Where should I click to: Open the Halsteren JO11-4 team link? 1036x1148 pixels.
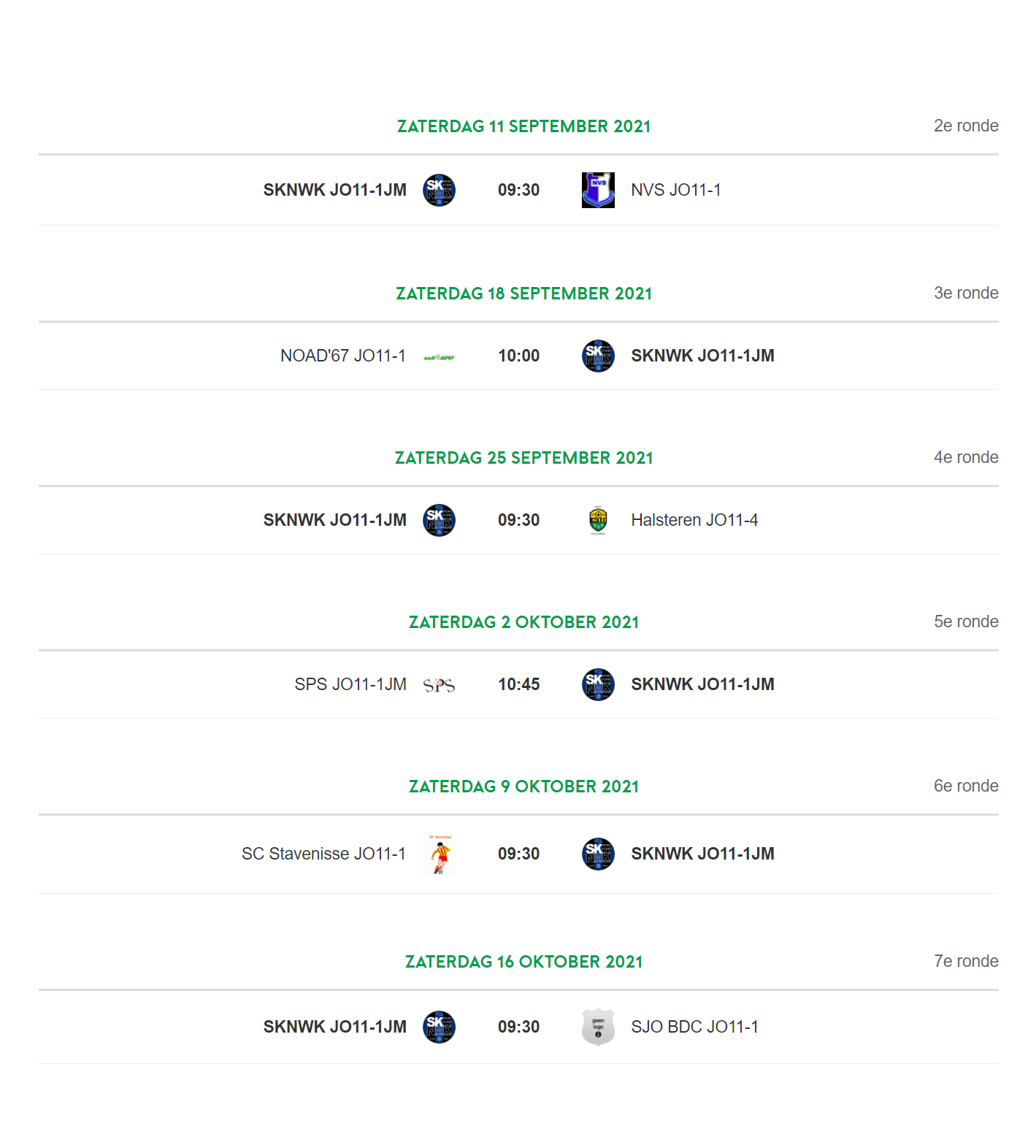click(694, 520)
